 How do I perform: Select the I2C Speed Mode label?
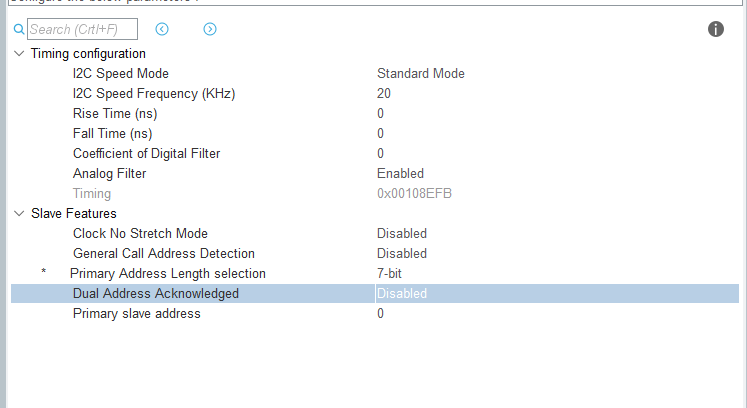point(121,73)
